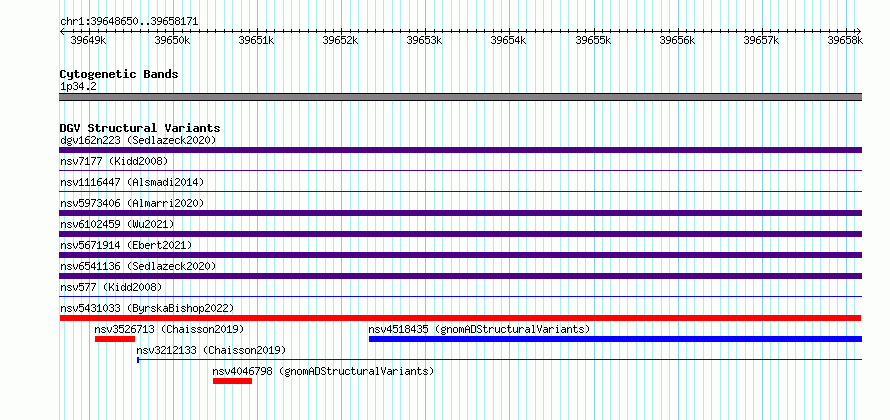Click the 39651k ruler tick label
Screen dimensions: 890x420
point(256,40)
